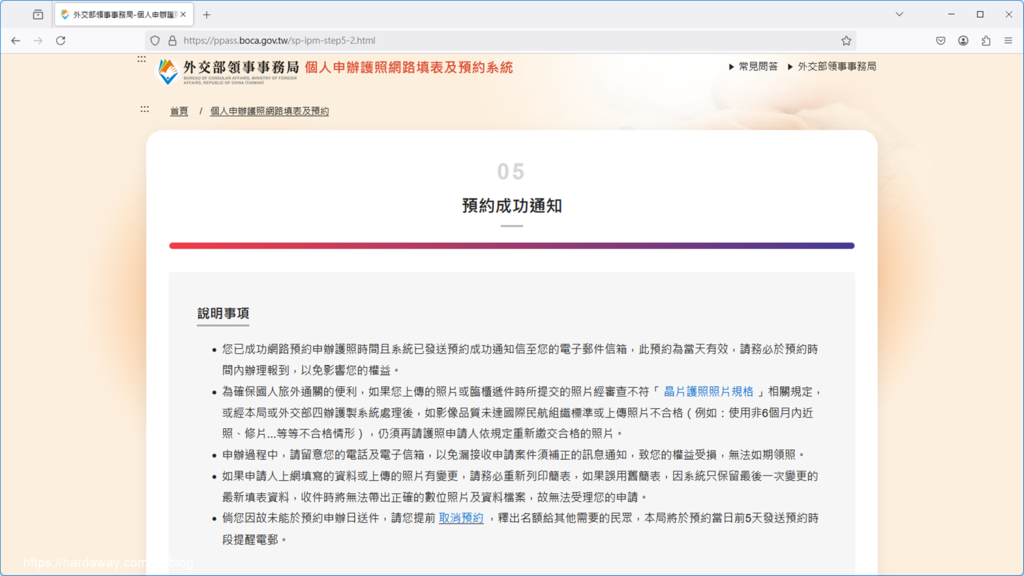Click the tracking protection shield icon
Image resolution: width=1024 pixels, height=576 pixels.
(x=155, y=40)
